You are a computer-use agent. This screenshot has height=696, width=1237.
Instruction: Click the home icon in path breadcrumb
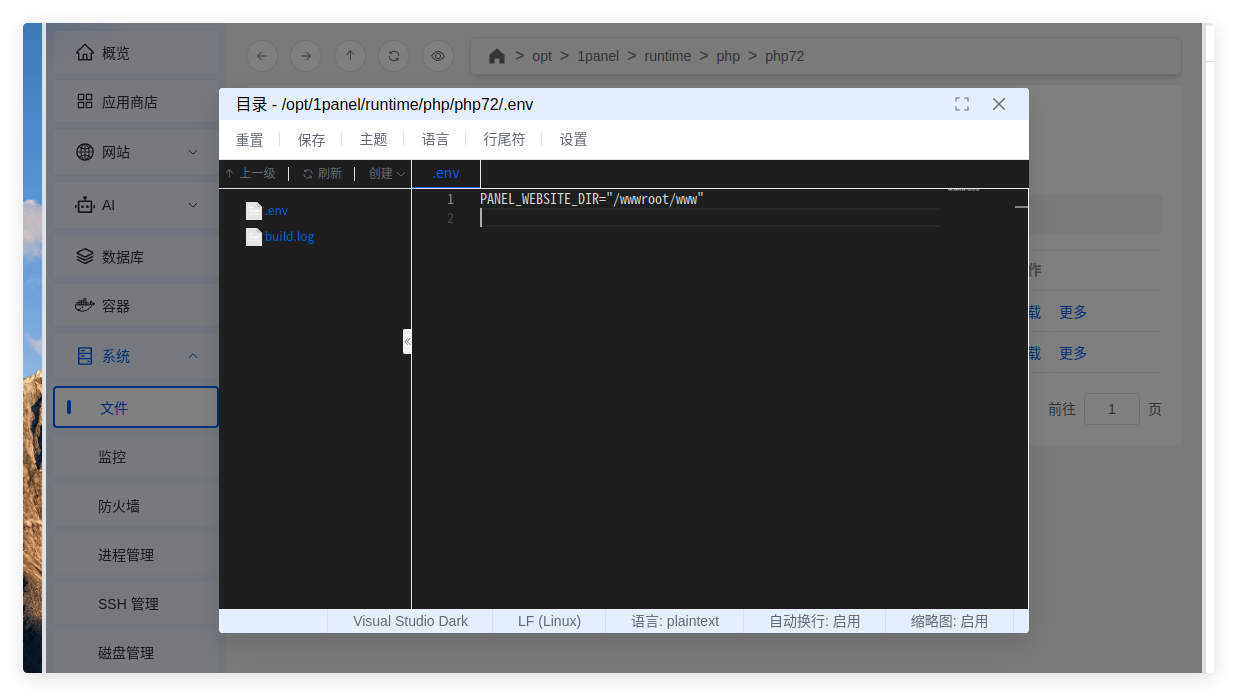(496, 56)
